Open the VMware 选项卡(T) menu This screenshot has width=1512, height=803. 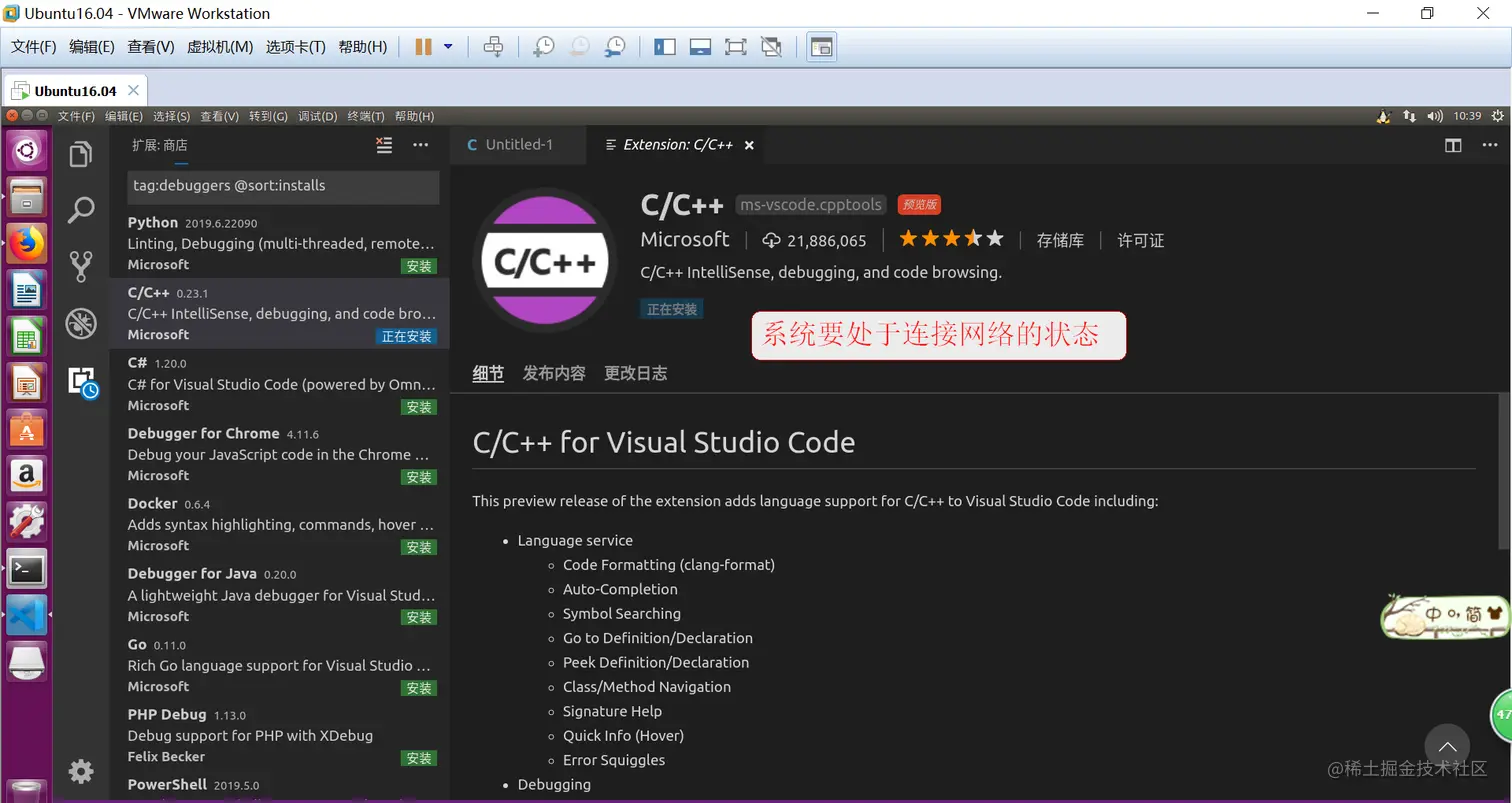(x=296, y=47)
